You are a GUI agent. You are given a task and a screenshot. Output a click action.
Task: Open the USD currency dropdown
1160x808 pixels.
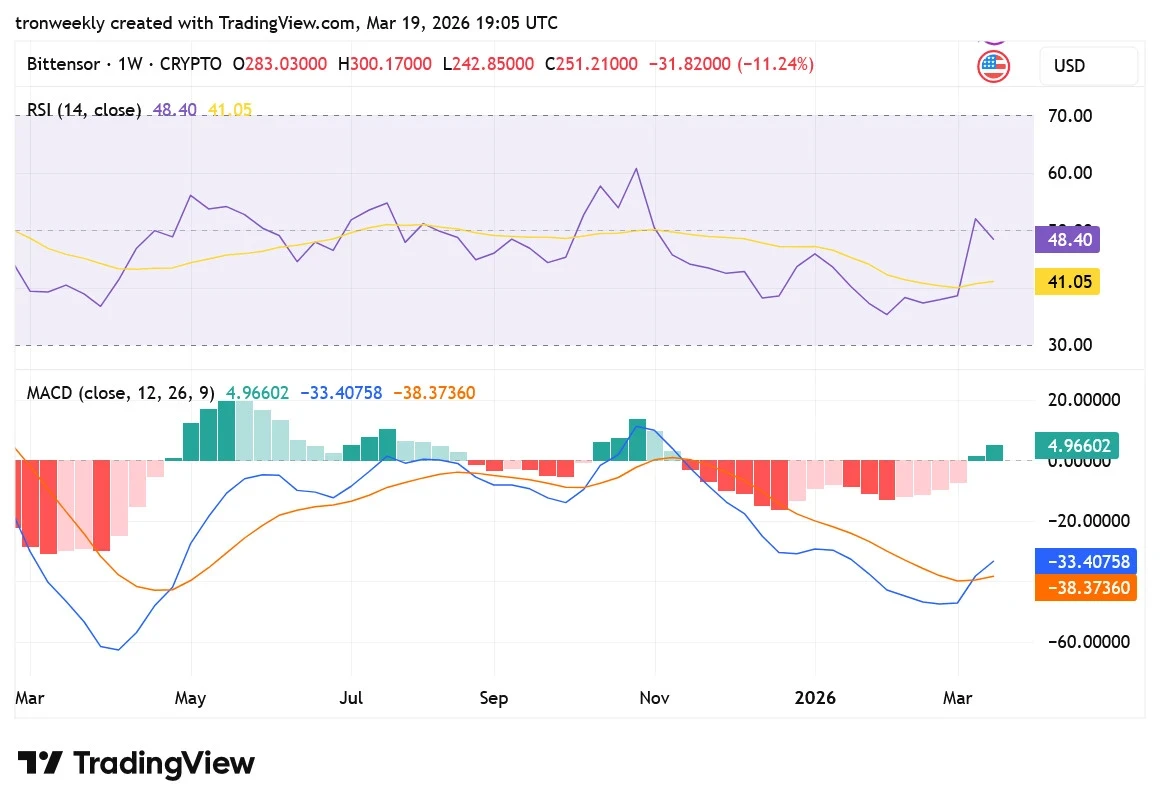point(1088,65)
